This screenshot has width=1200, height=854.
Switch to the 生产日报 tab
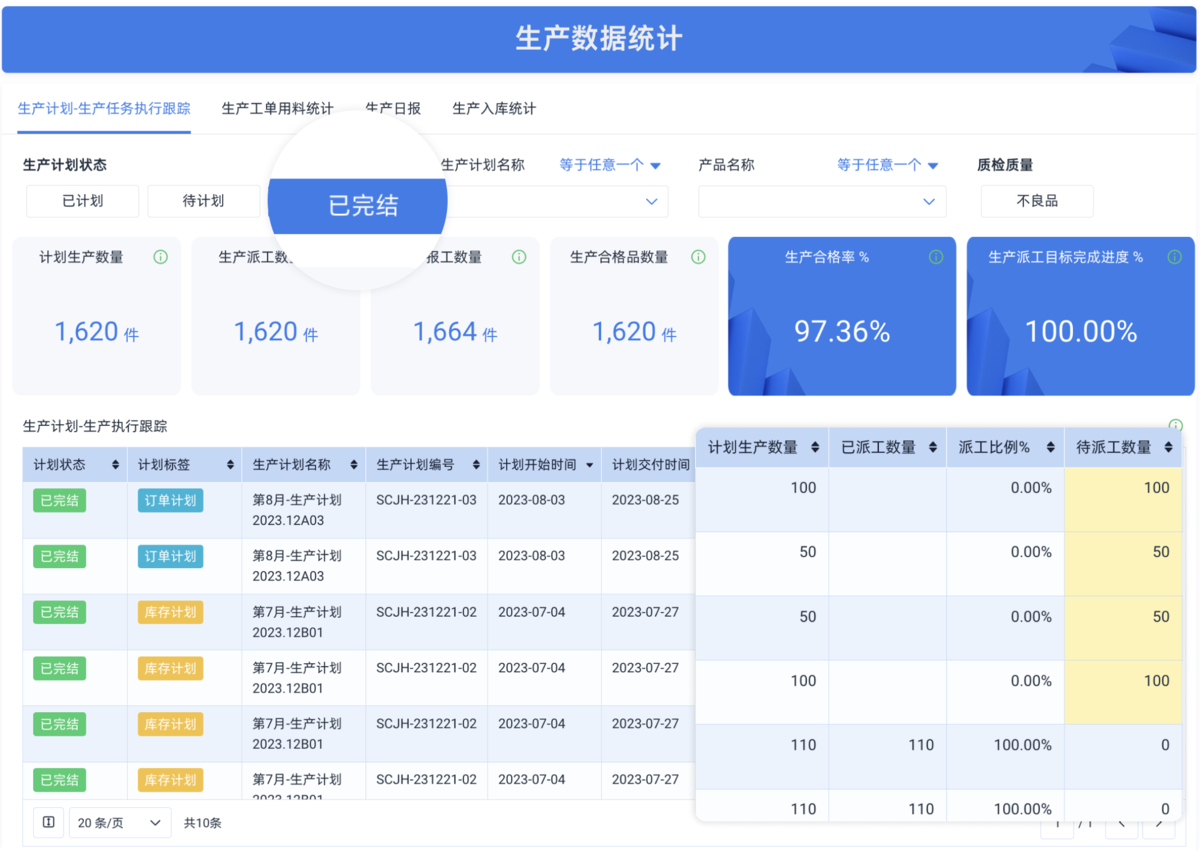392,108
